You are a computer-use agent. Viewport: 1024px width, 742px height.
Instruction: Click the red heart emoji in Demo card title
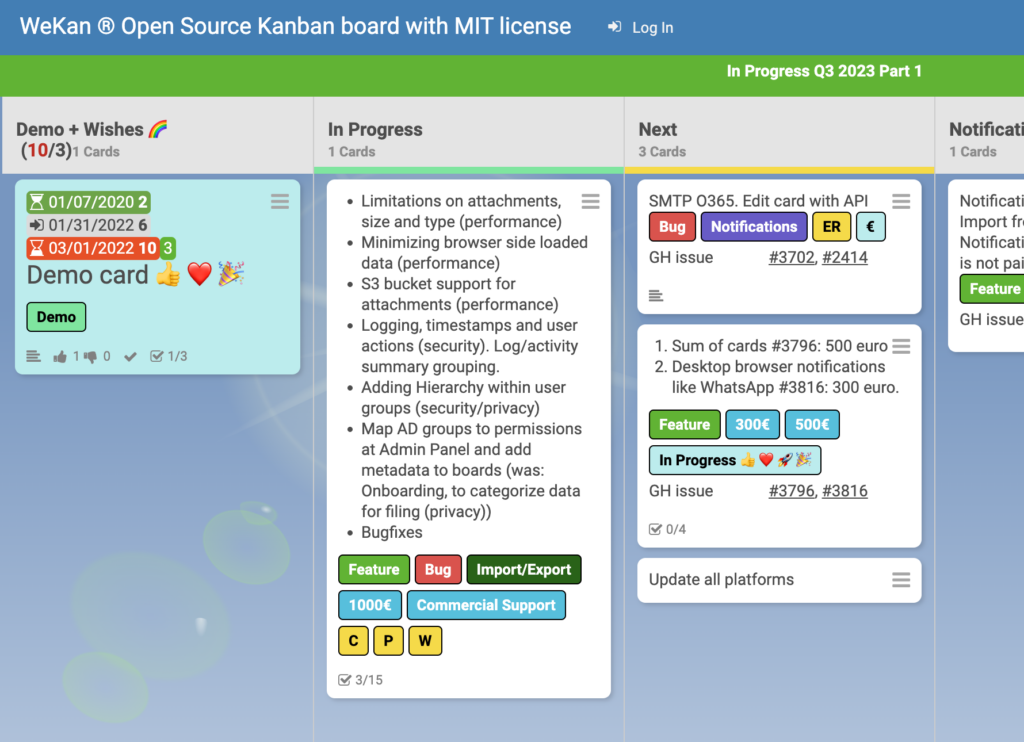(200, 275)
